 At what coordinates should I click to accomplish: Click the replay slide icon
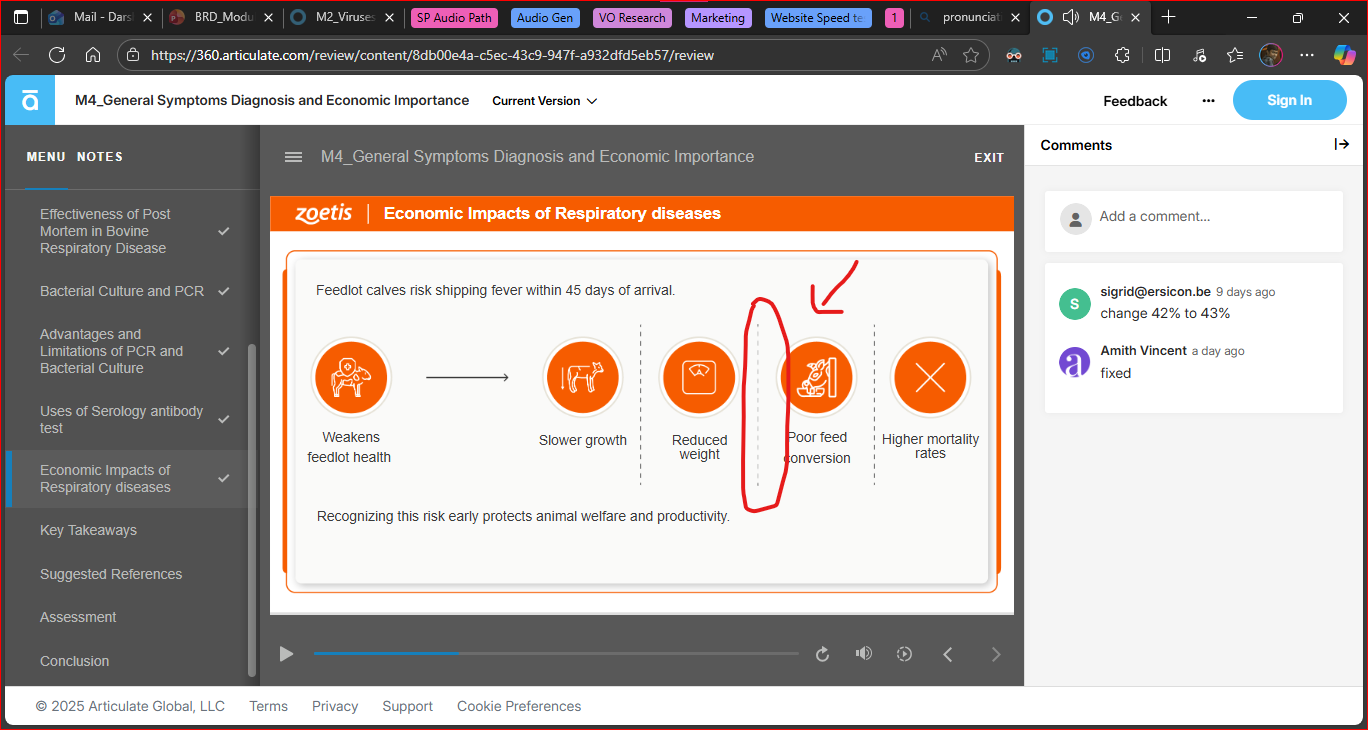[822, 654]
